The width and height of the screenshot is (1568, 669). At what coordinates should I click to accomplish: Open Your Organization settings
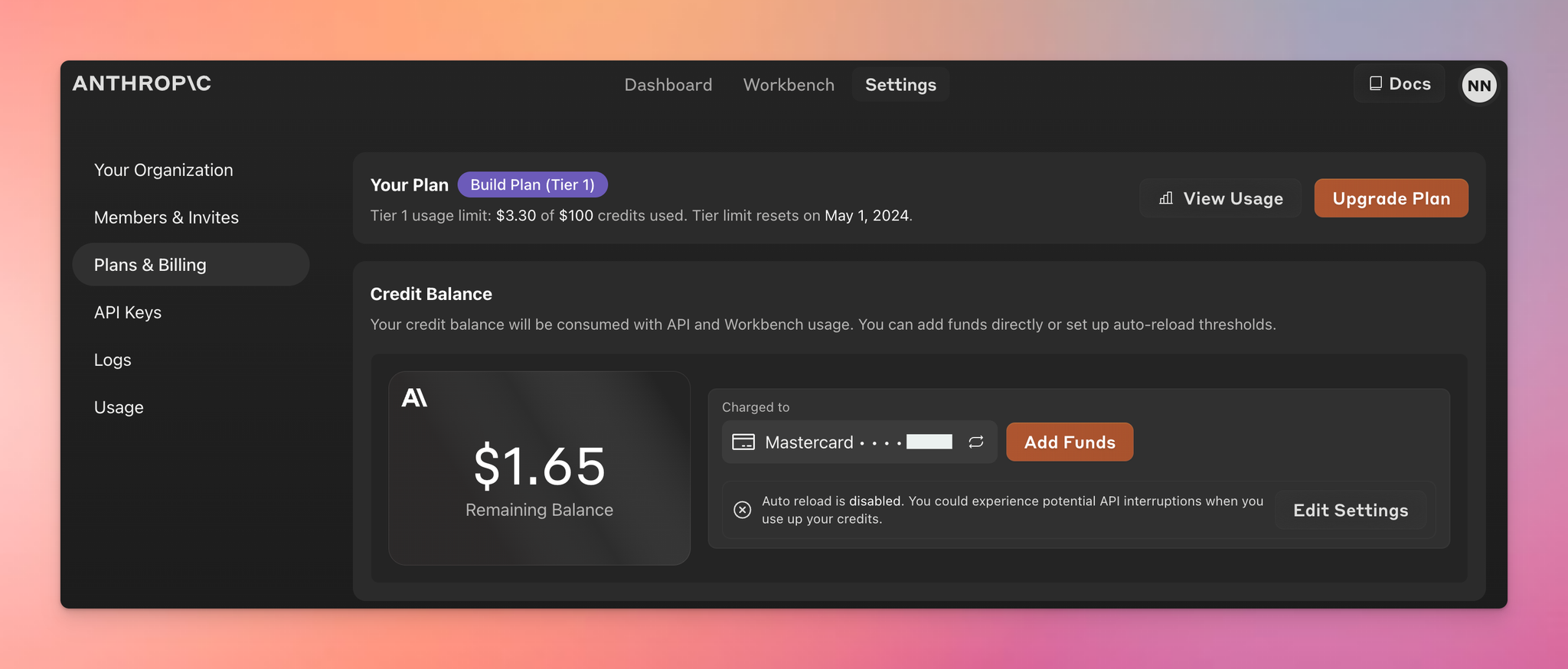point(164,170)
